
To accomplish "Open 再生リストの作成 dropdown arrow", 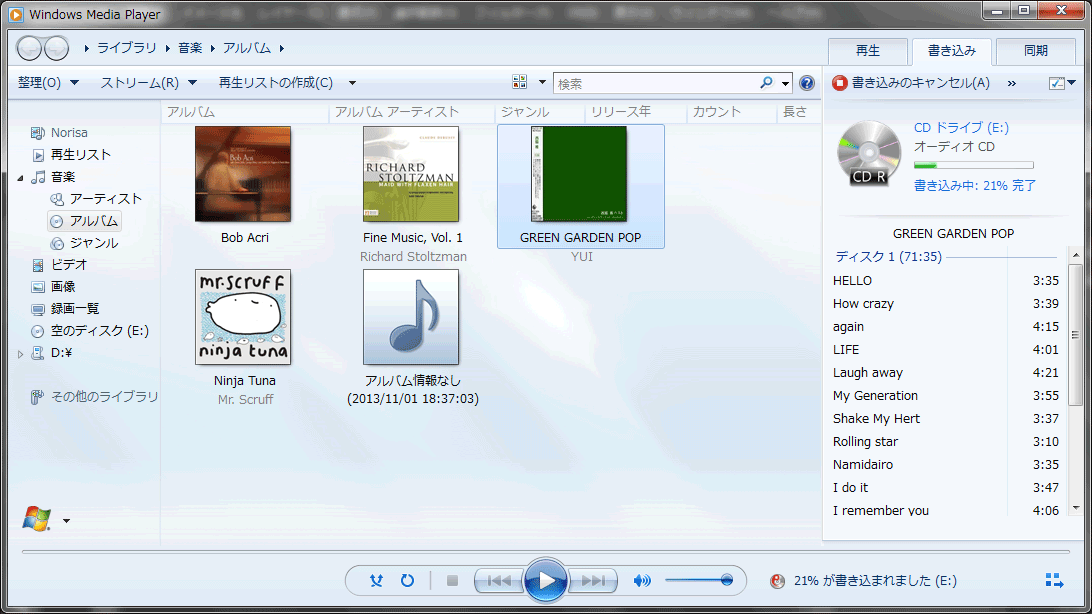I will (x=352, y=83).
